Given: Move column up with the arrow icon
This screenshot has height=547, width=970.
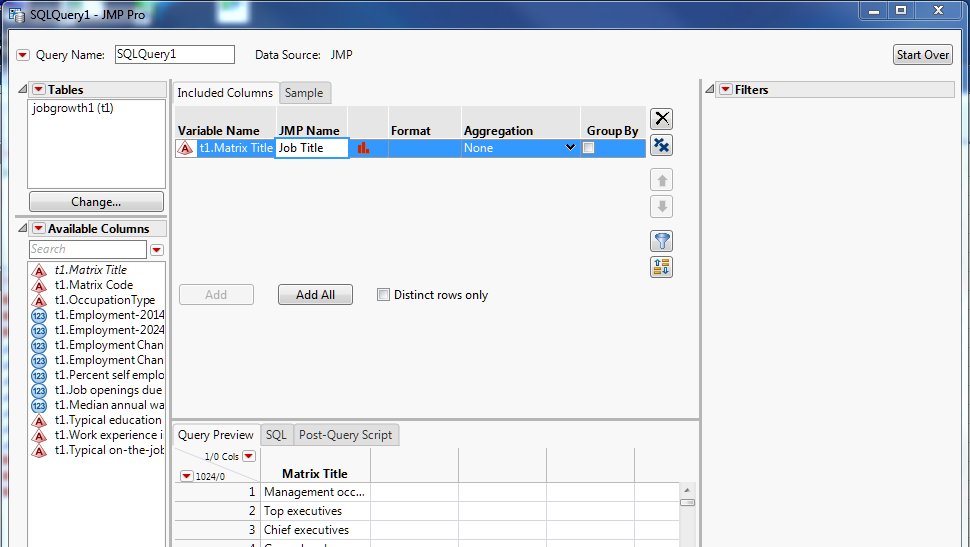Looking at the screenshot, I should 661,180.
